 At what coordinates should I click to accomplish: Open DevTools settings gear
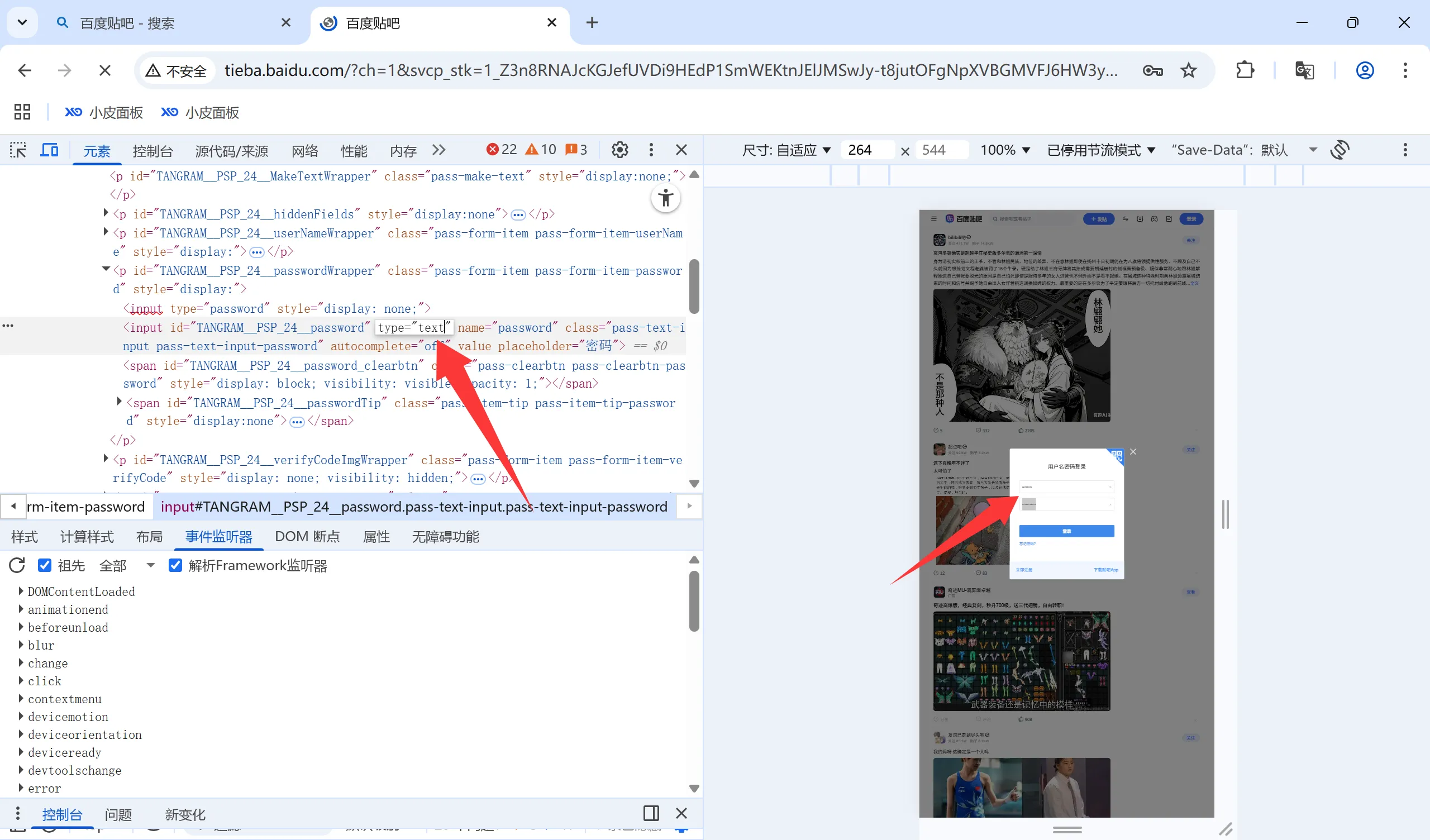pyautogui.click(x=619, y=150)
